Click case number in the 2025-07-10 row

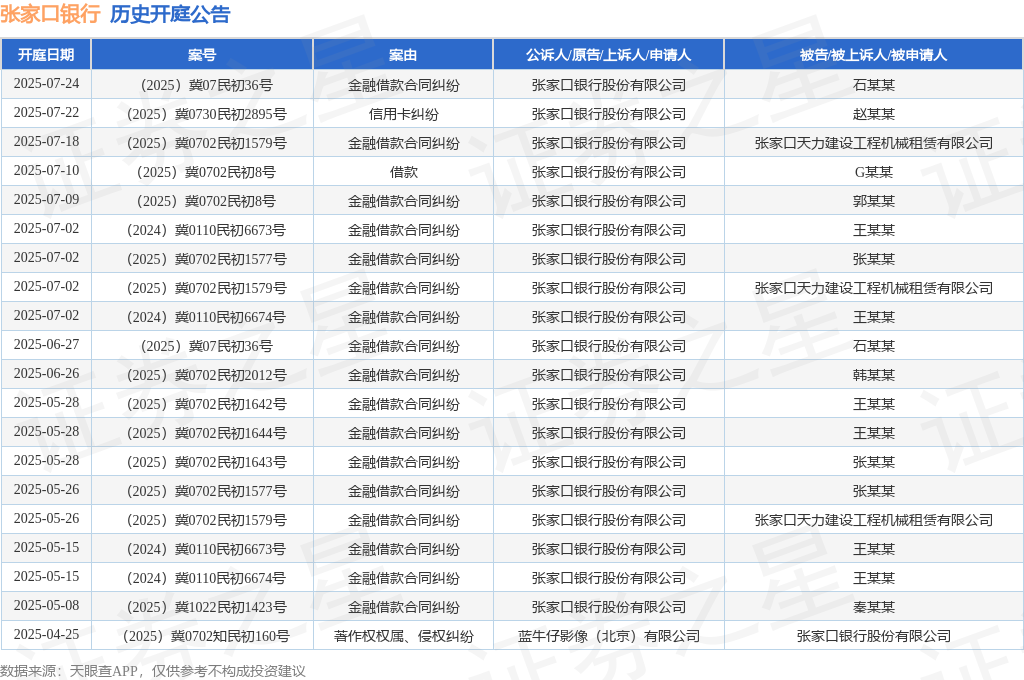click(206, 172)
